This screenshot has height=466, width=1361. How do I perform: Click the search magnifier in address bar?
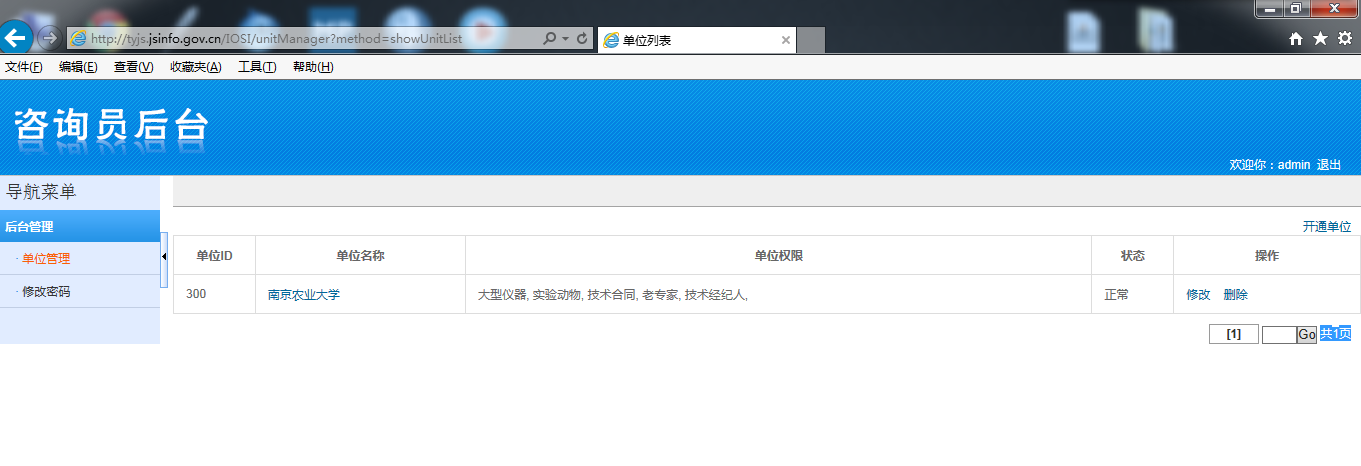[549, 39]
